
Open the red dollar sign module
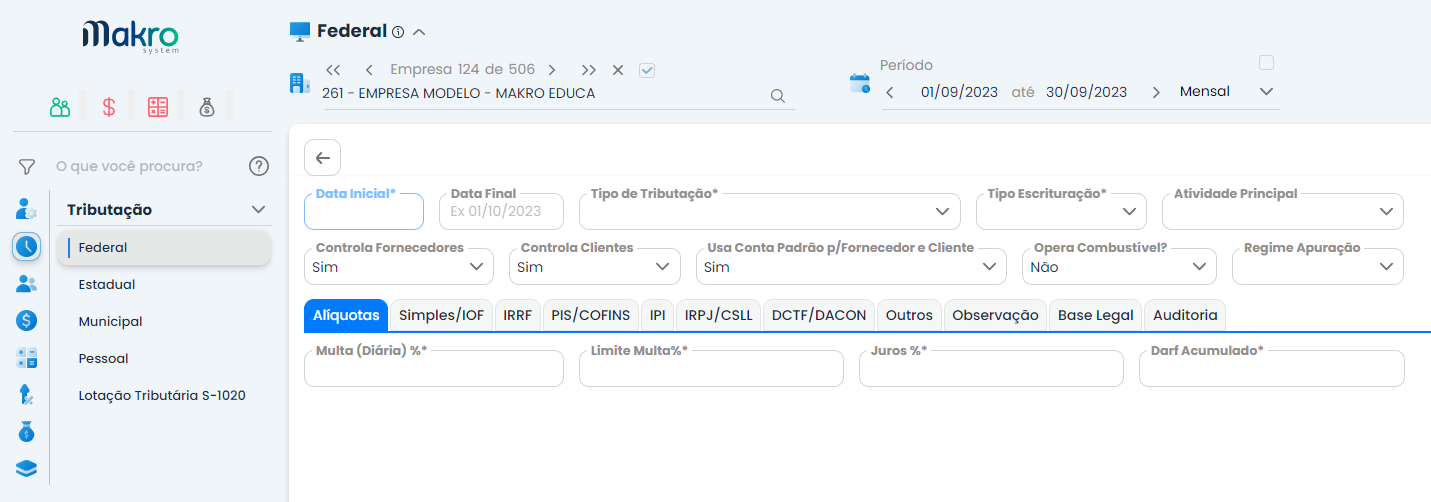[109, 107]
